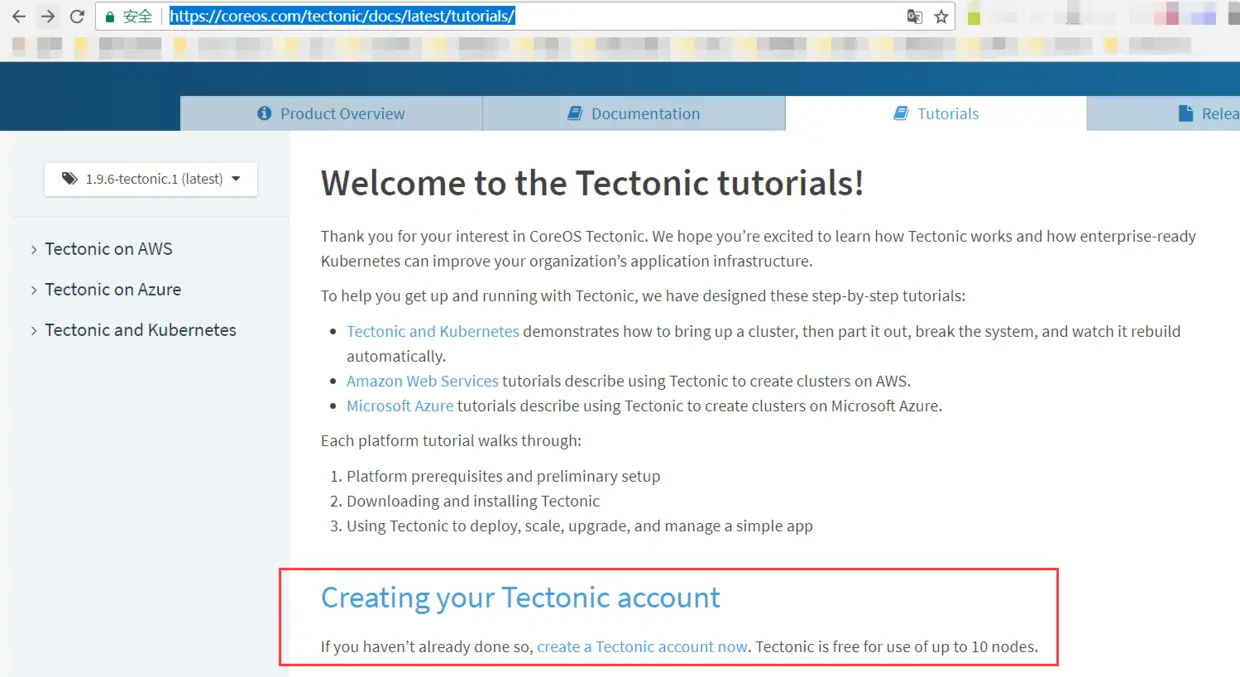Open Tectonic and Kubernetes sidebar item
This screenshot has height=677, width=1240.
141,330
